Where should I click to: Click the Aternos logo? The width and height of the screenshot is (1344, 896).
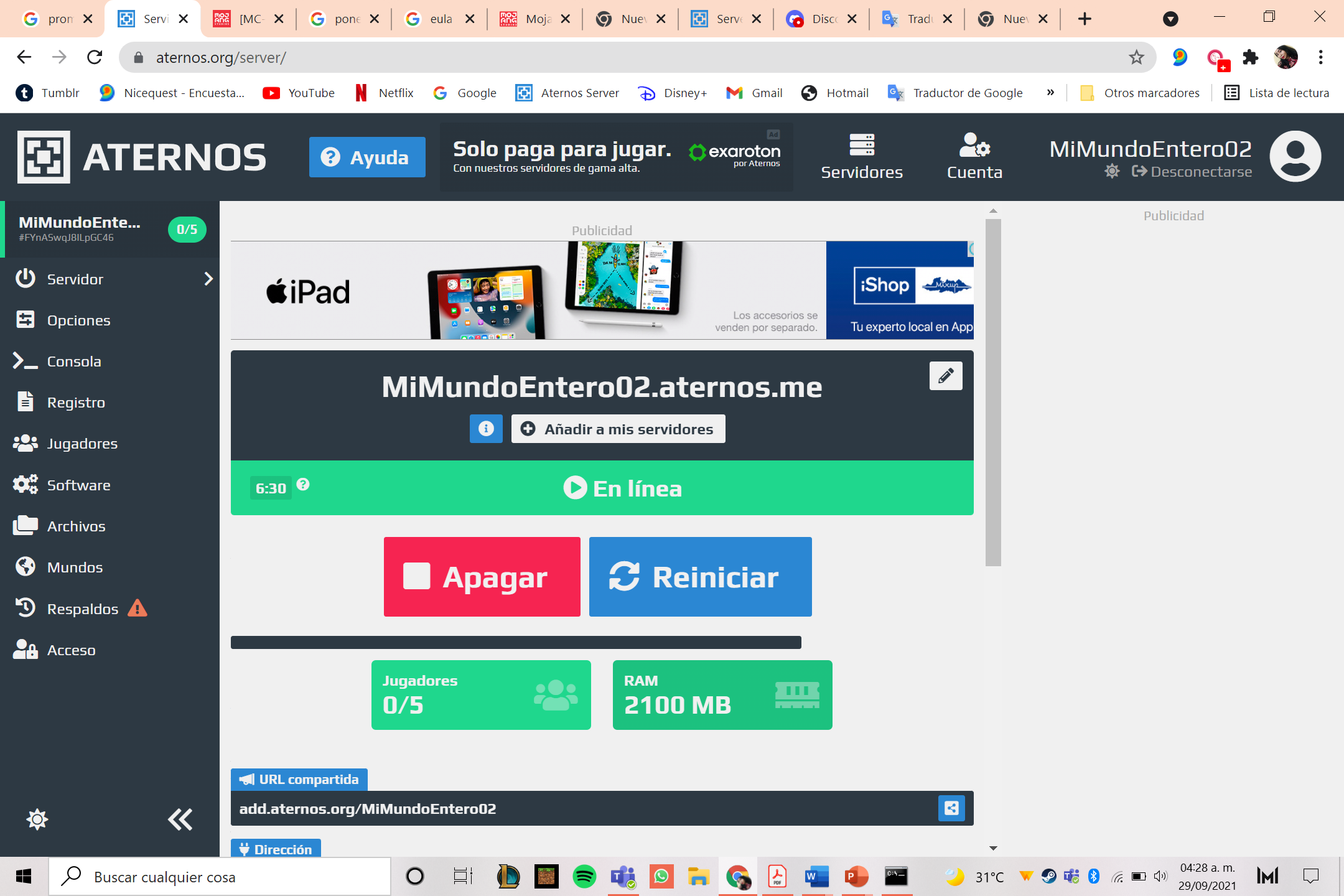click(142, 157)
